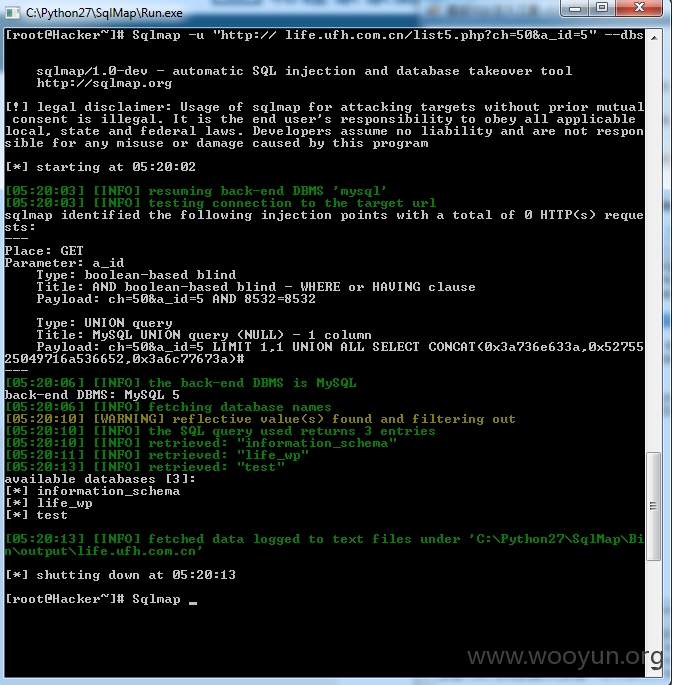Viewport: 673px width, 685px height.
Task: Click 'available databases [3]:' line
Action: [100, 479]
